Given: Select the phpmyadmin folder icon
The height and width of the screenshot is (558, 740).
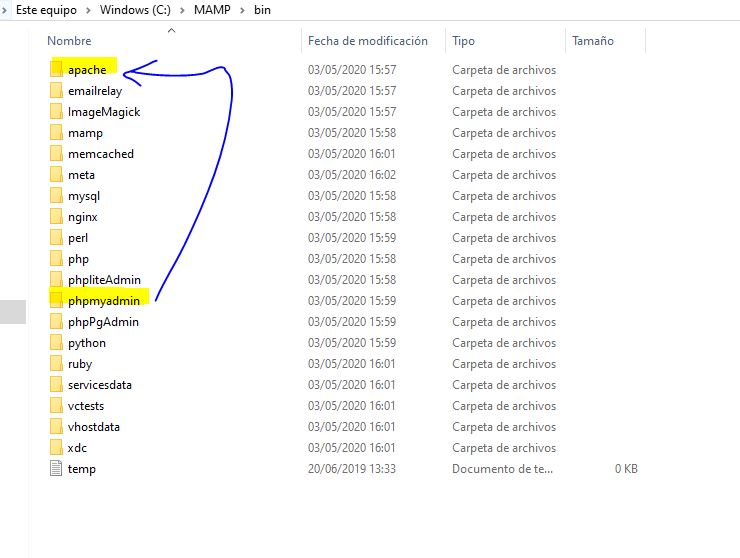Looking at the screenshot, I should tap(56, 301).
